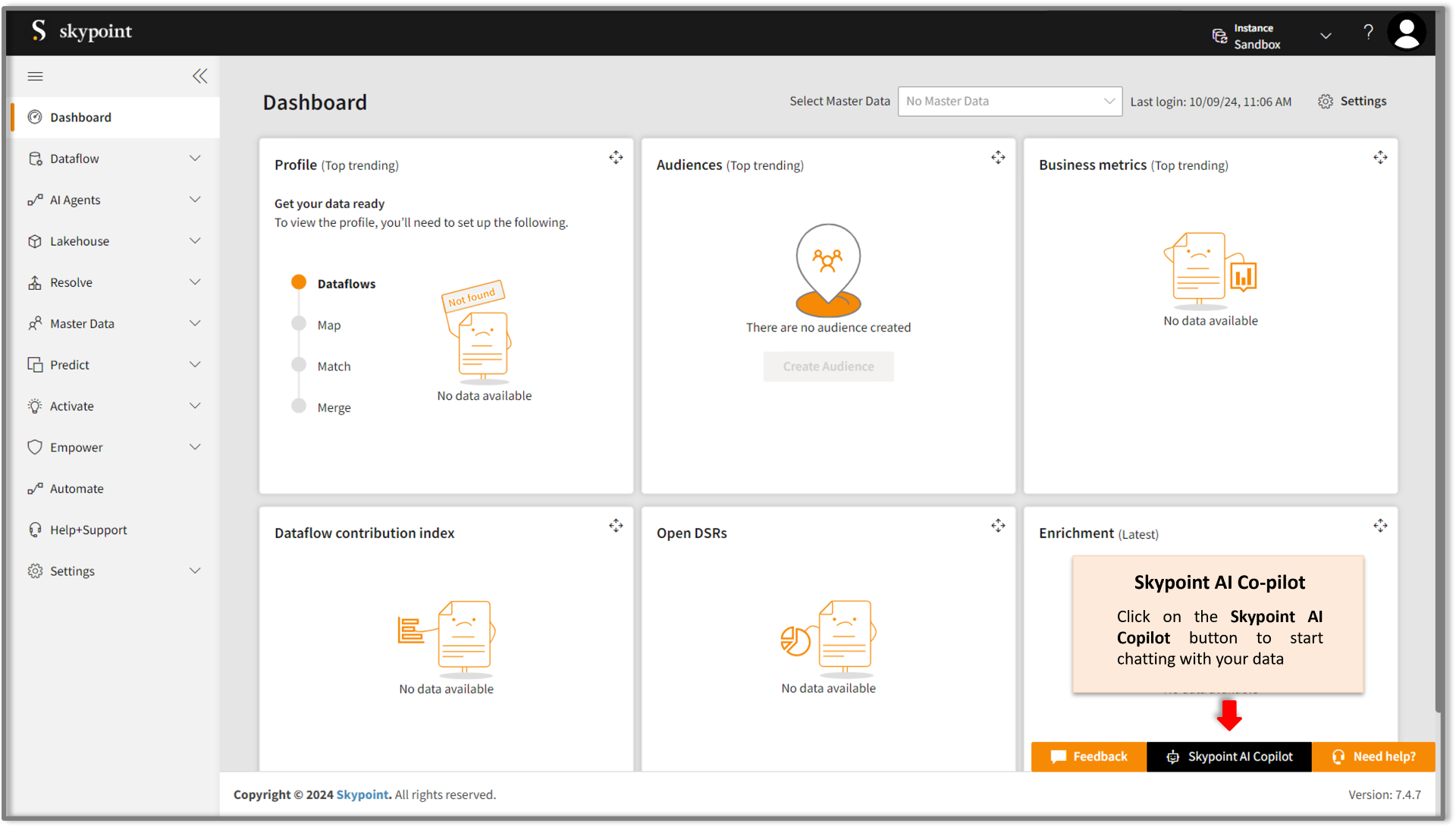The image size is (1456, 827).
Task: Click the question mark help icon
Action: point(1368,33)
